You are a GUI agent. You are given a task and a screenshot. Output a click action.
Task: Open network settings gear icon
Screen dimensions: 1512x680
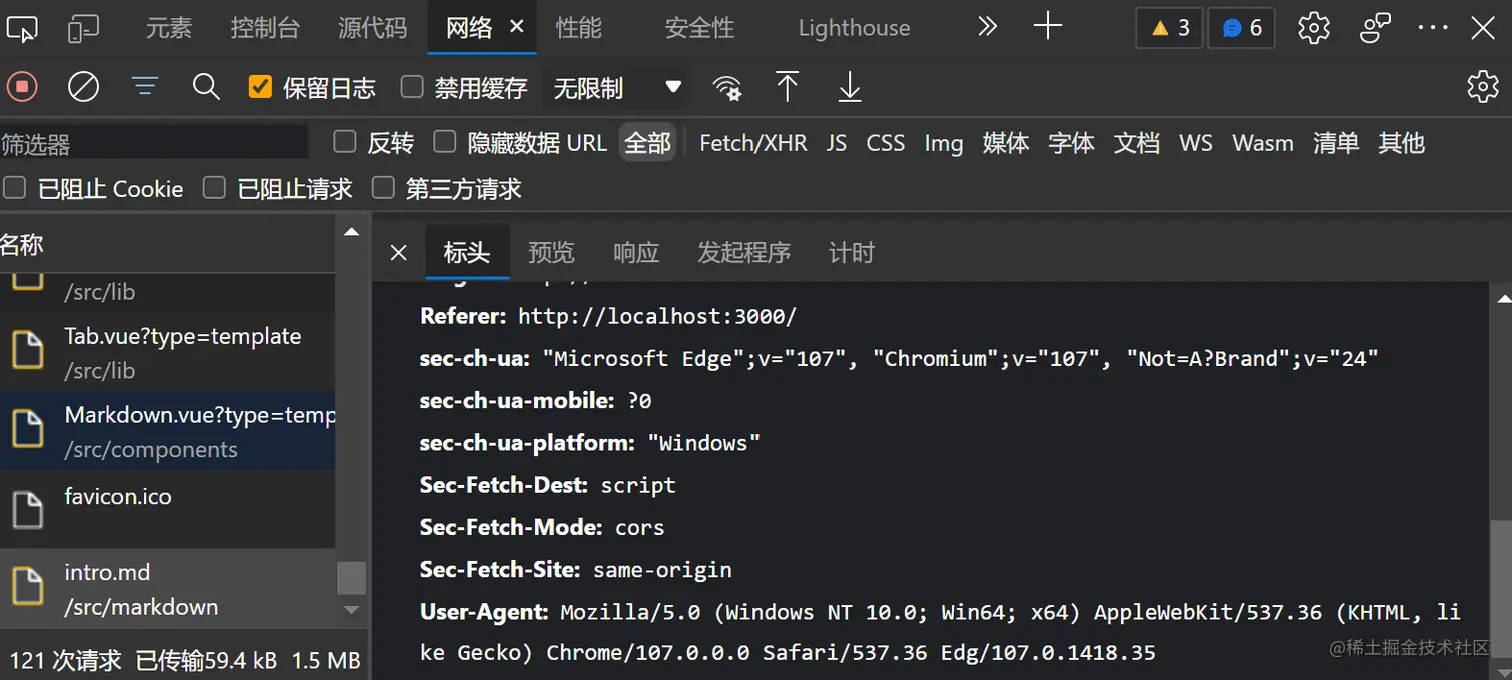click(x=1482, y=87)
